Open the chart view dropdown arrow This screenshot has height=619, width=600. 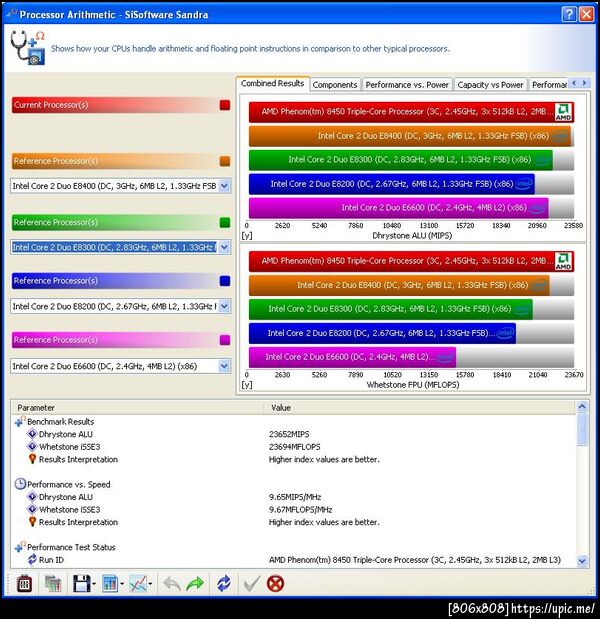122,584
